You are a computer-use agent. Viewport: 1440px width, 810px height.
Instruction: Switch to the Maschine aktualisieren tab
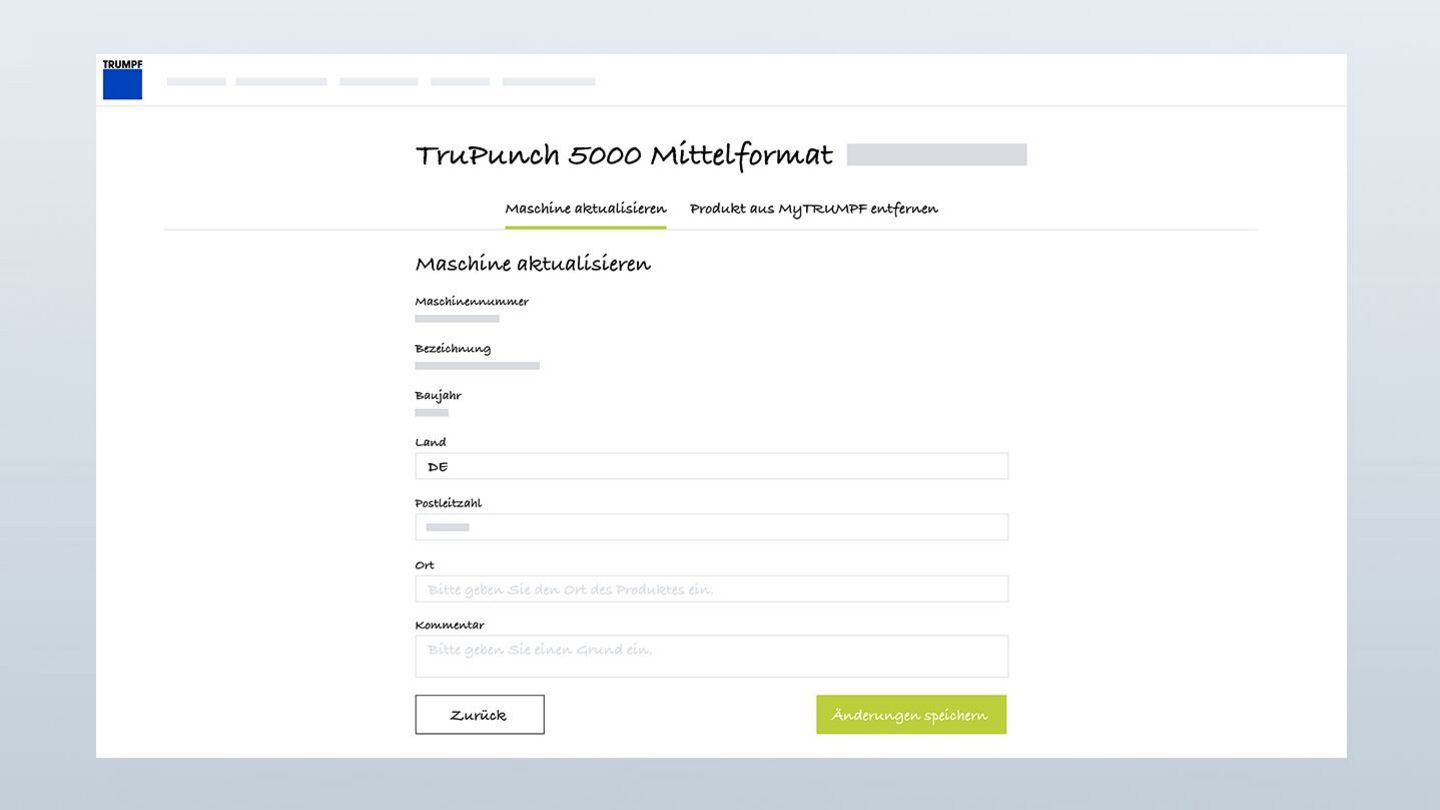click(585, 209)
